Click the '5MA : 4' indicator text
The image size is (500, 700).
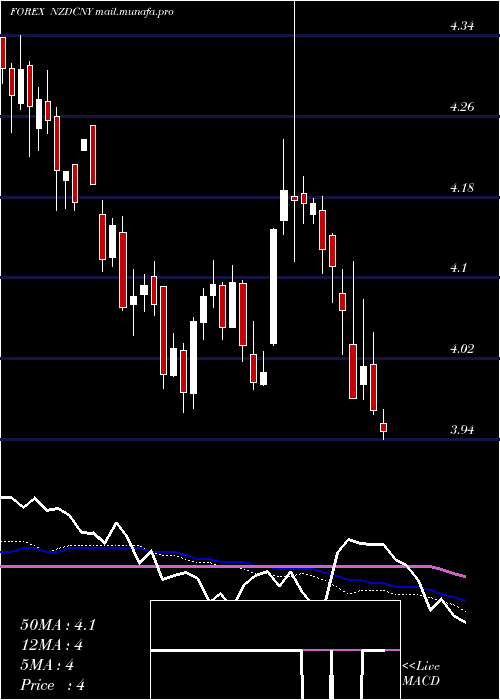click(x=47, y=665)
